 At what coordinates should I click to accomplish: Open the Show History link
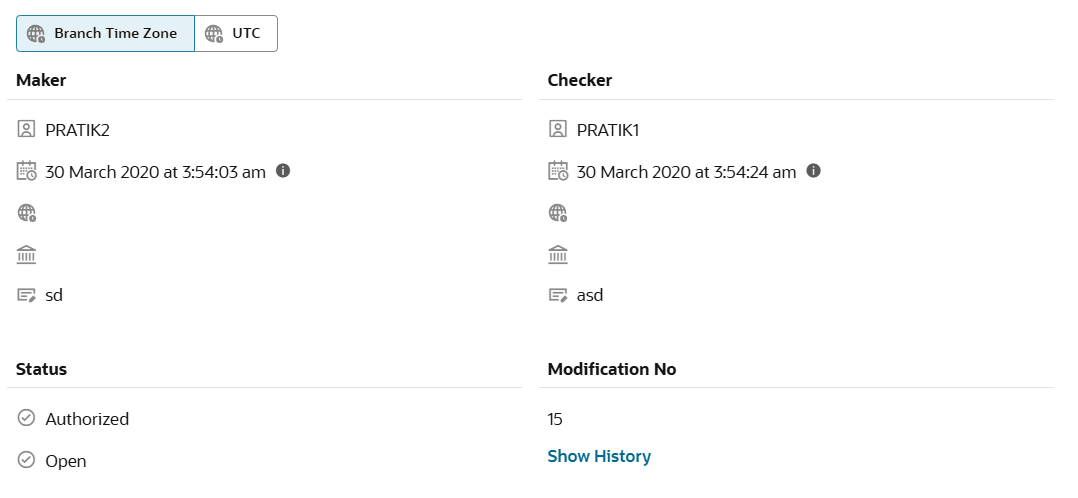click(599, 457)
